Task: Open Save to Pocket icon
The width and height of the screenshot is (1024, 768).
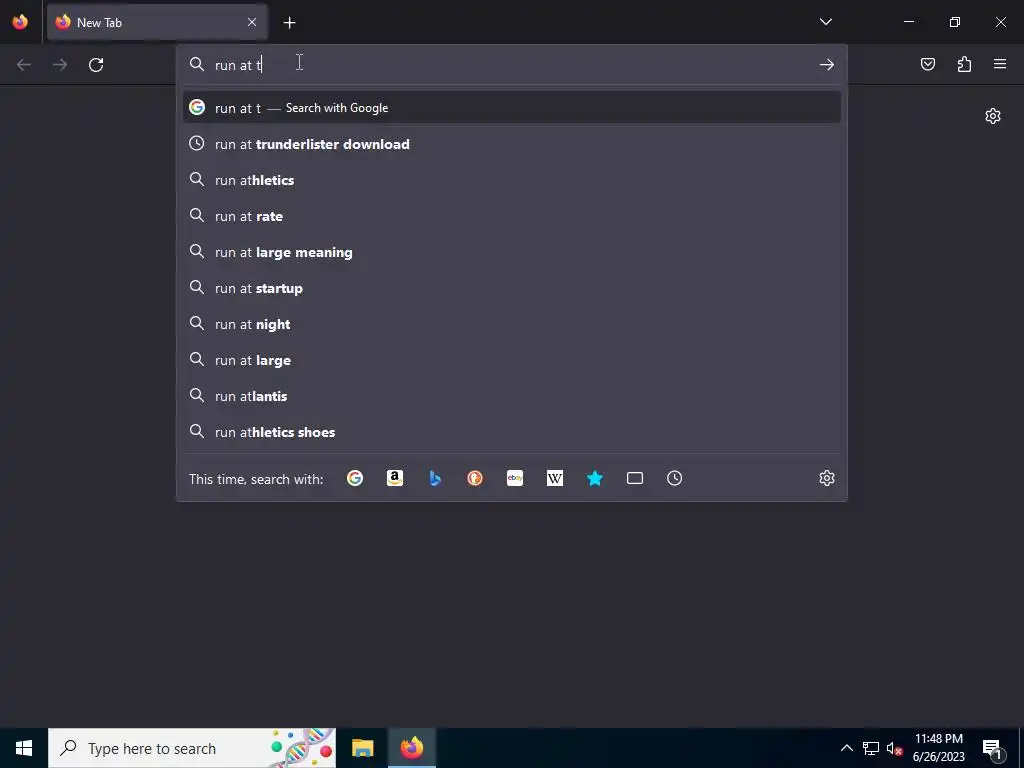Action: tap(927, 64)
